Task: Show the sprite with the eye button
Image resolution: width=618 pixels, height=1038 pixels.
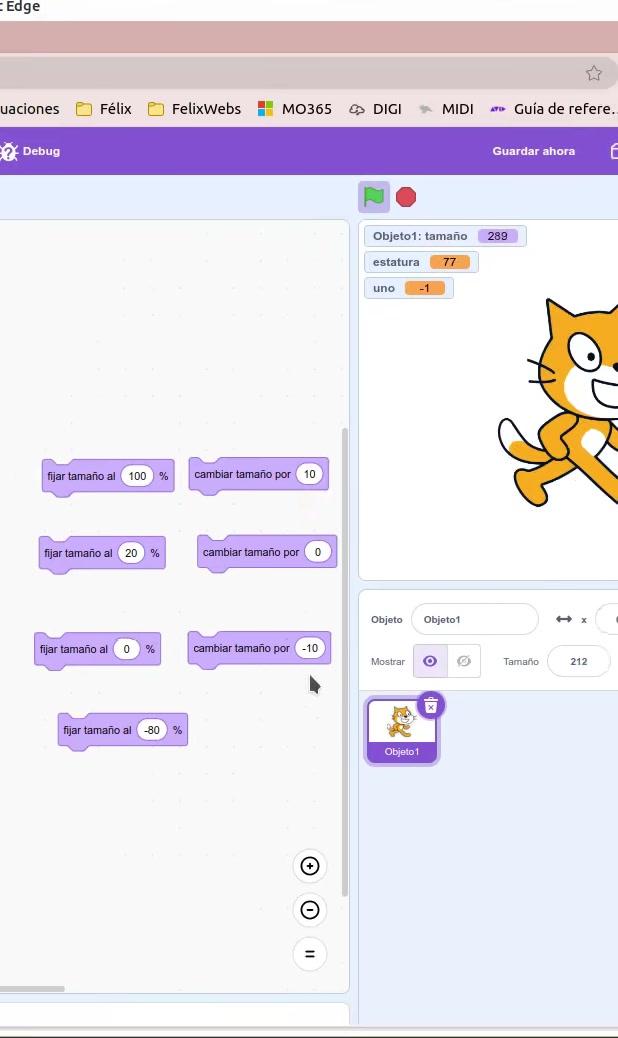Action: (x=430, y=661)
